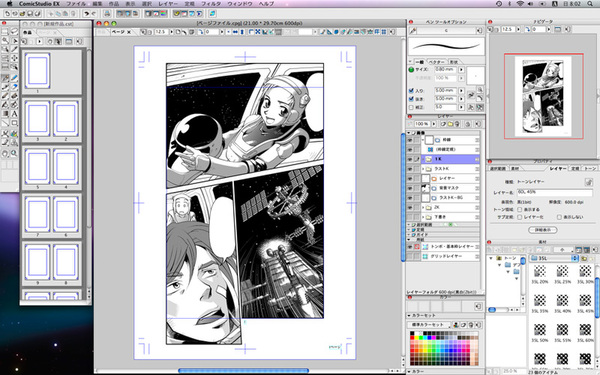Select the rectangle shape tool
This screenshot has width=600, height=375.
pyautogui.click(x=14, y=123)
